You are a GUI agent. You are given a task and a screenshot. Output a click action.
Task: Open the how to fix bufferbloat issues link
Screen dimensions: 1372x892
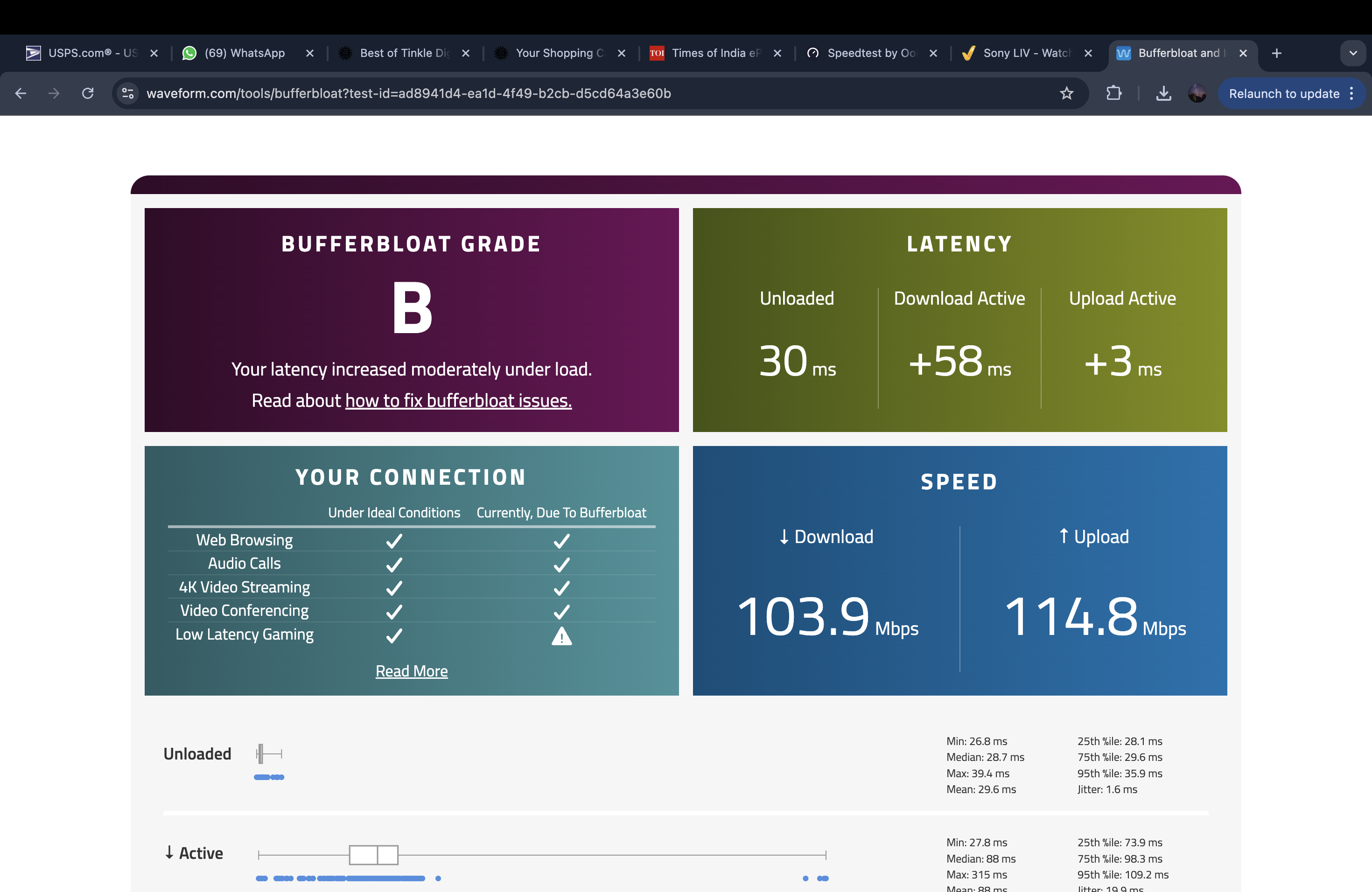pos(458,400)
